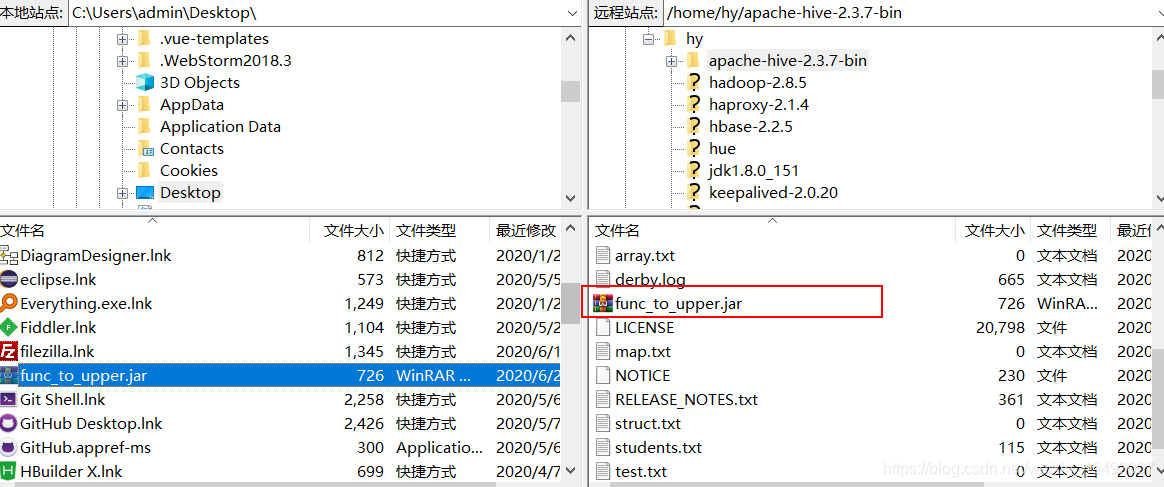
Task: Collapse the hy remote folder node
Action: click(649, 39)
